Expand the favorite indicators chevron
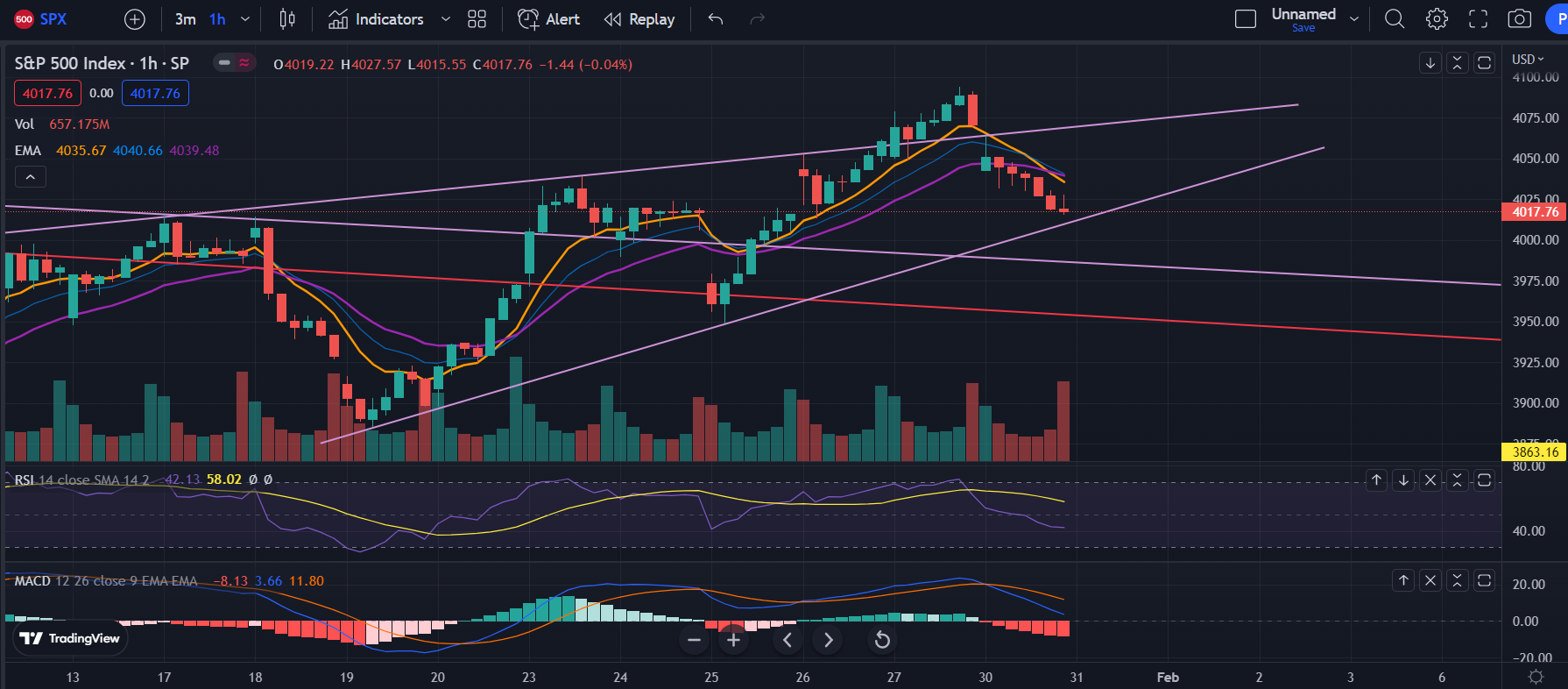The width and height of the screenshot is (1568, 689). pyautogui.click(x=445, y=19)
